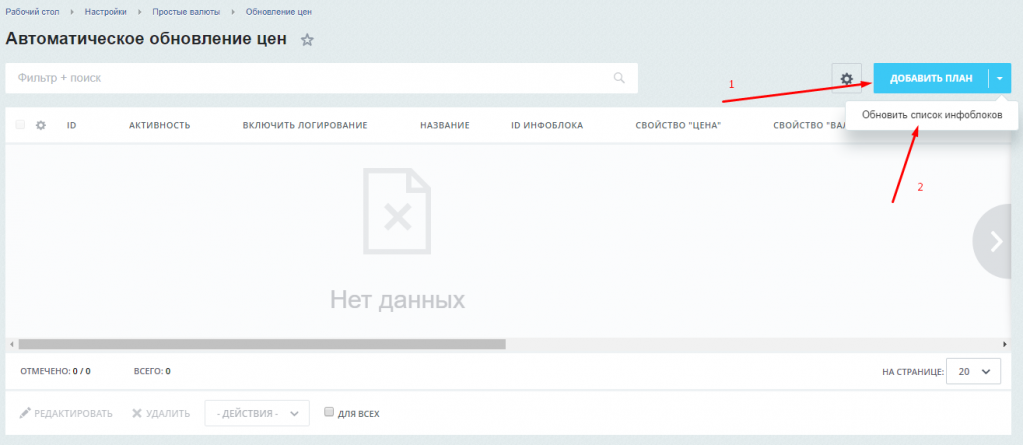Viewport: 1023px width, 445px height.
Task: Open grid settings gear button near Add Plan
Action: pyautogui.click(x=847, y=79)
